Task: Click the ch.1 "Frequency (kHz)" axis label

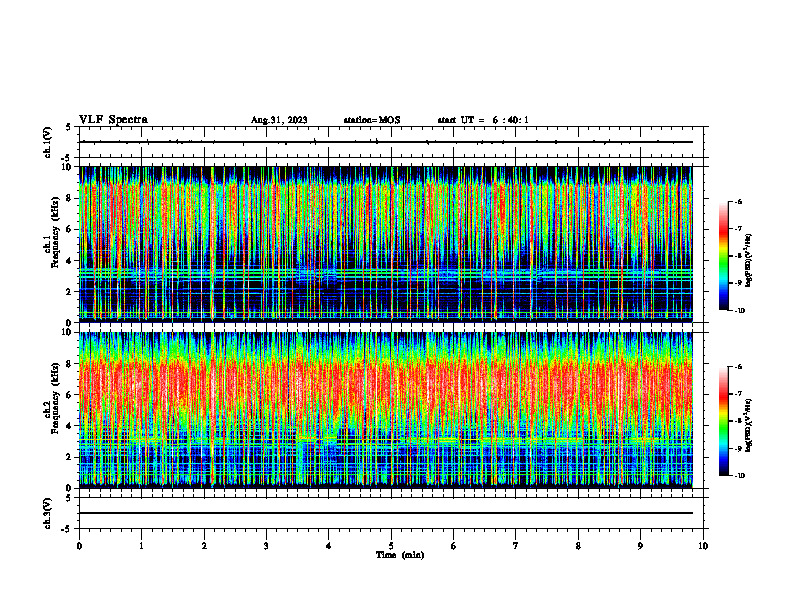Action: [55, 232]
